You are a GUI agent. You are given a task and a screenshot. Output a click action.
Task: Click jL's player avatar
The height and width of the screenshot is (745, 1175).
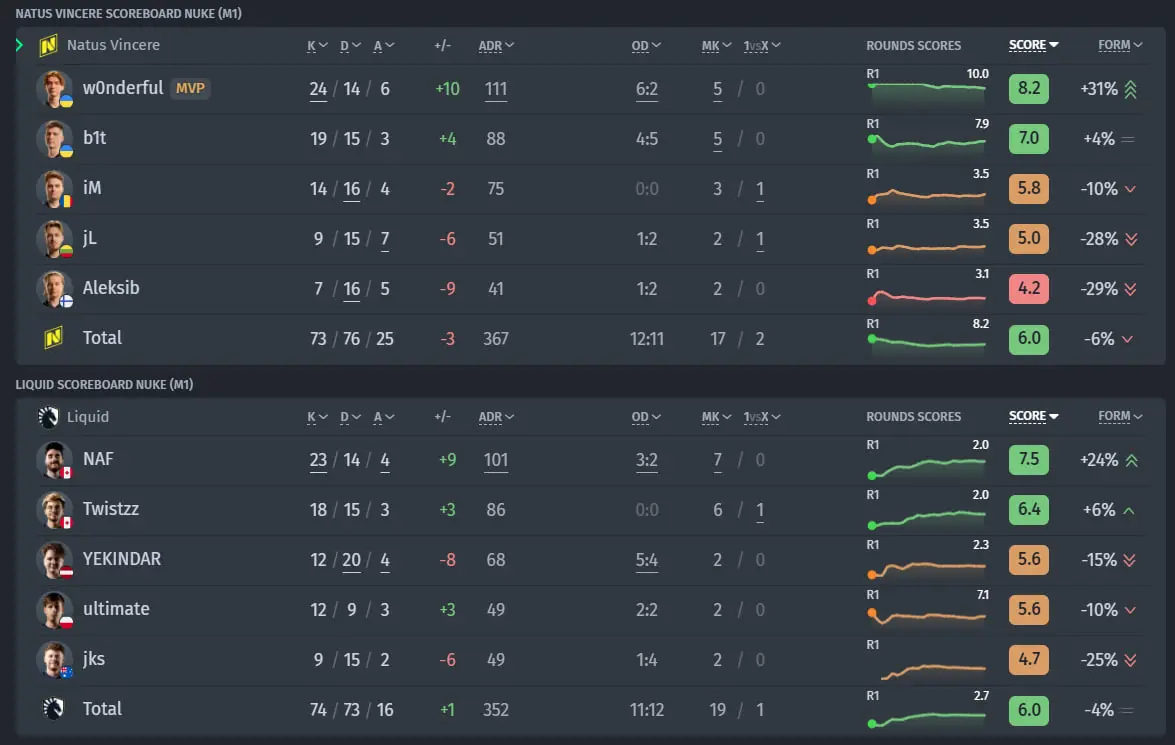pyautogui.click(x=55, y=239)
